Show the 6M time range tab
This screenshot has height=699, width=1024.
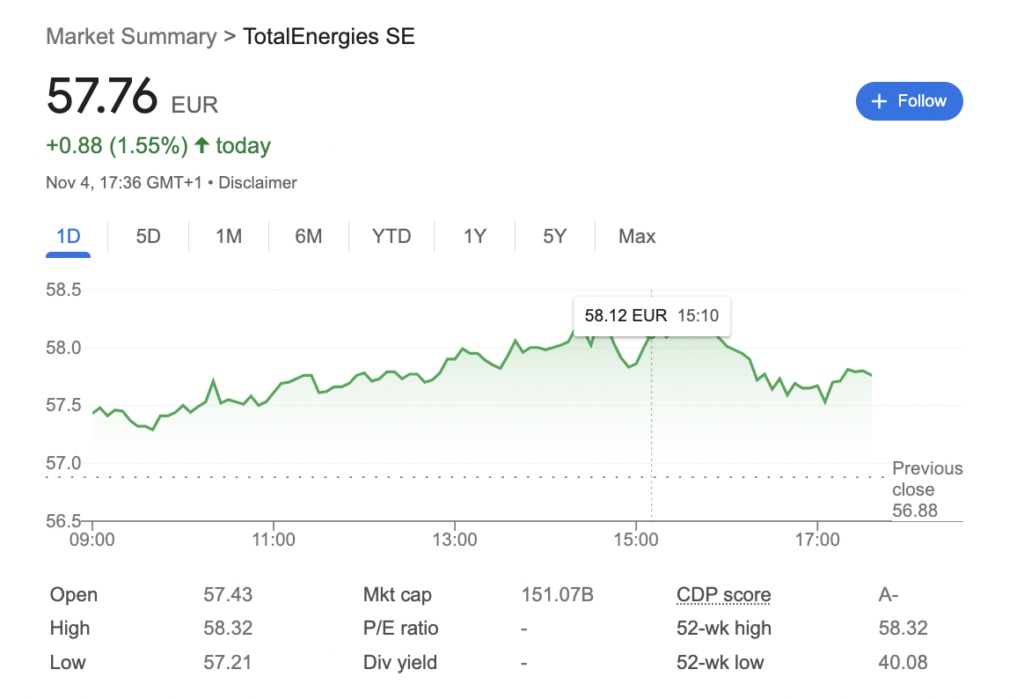click(x=308, y=236)
